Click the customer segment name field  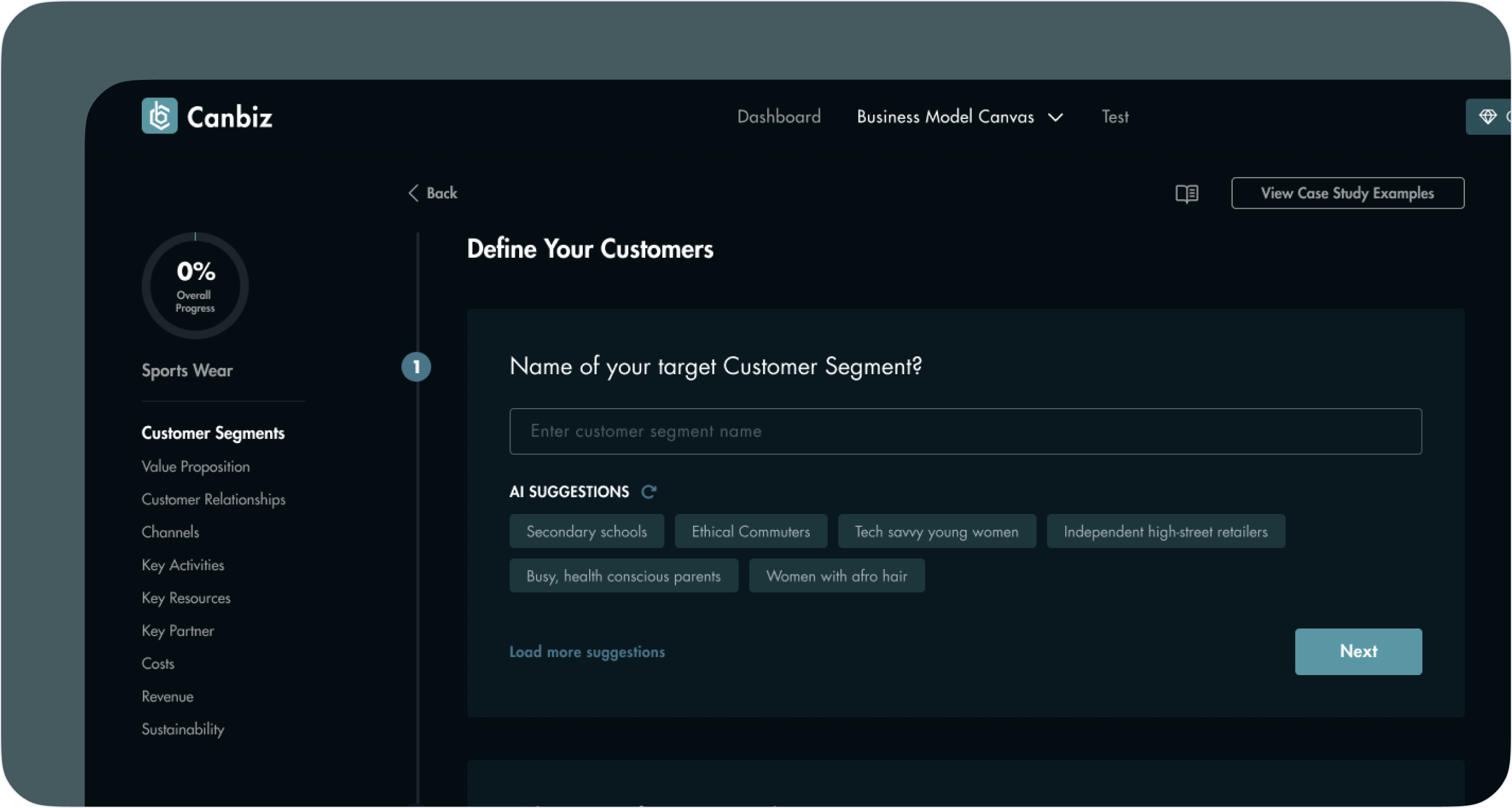tap(965, 431)
